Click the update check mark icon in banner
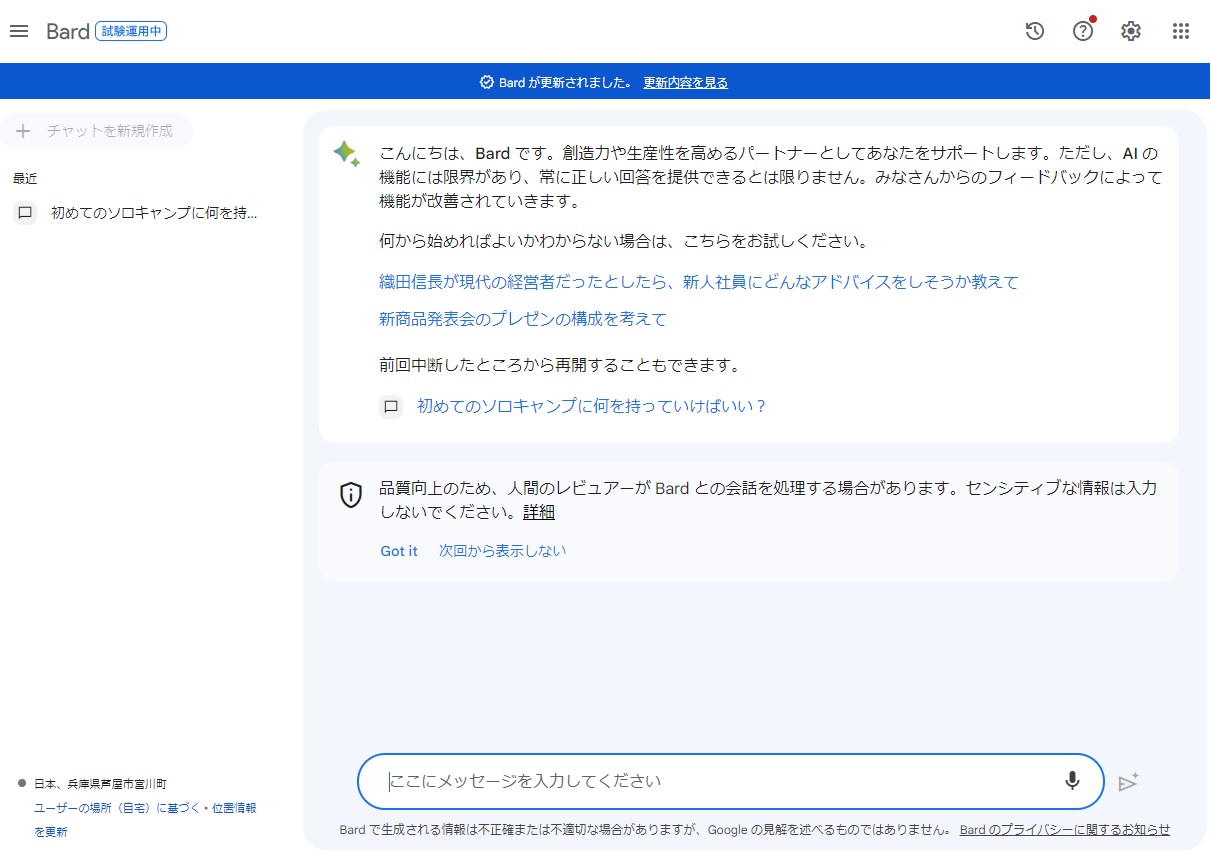This screenshot has height=855, width=1211. coord(487,83)
